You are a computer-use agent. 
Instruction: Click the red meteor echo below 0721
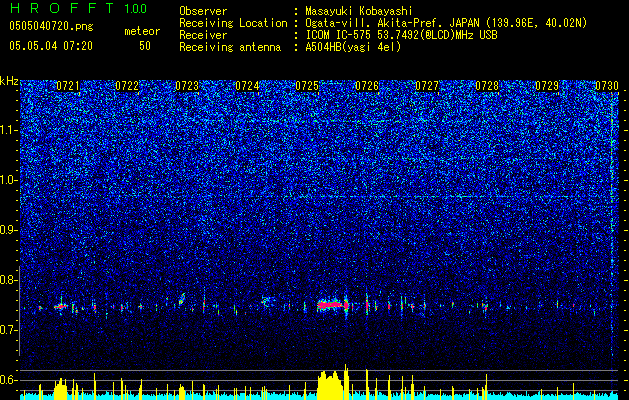pos(61,307)
